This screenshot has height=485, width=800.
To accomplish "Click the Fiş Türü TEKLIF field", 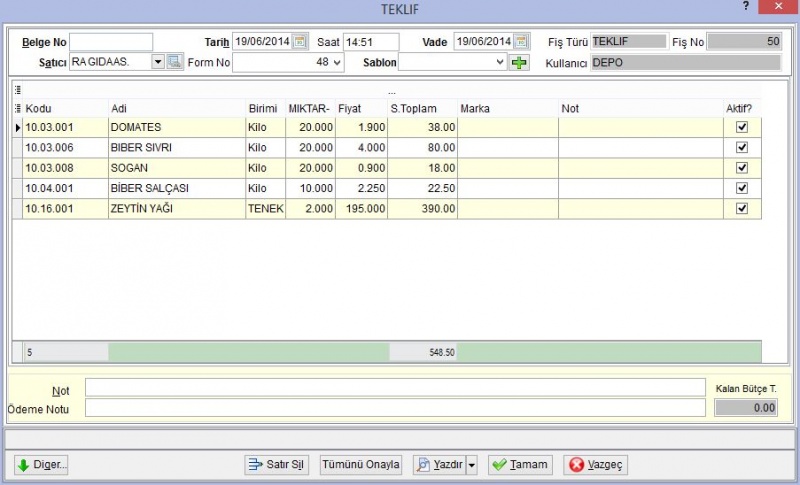I will click(629, 41).
